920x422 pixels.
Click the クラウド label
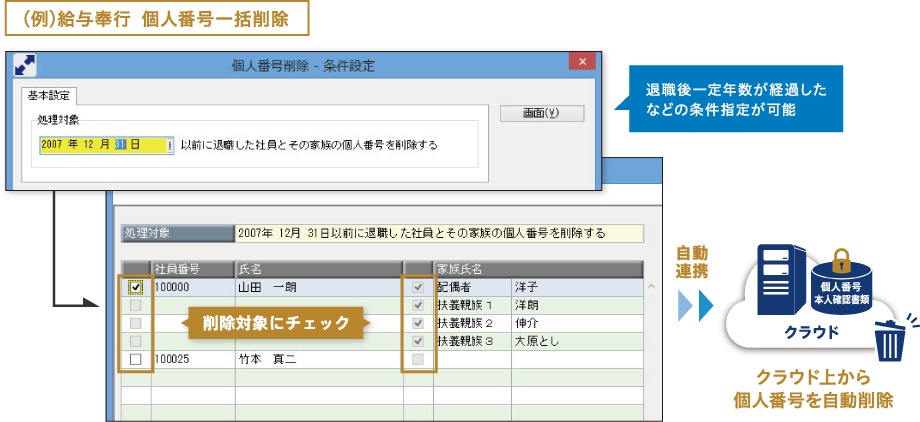(x=811, y=332)
